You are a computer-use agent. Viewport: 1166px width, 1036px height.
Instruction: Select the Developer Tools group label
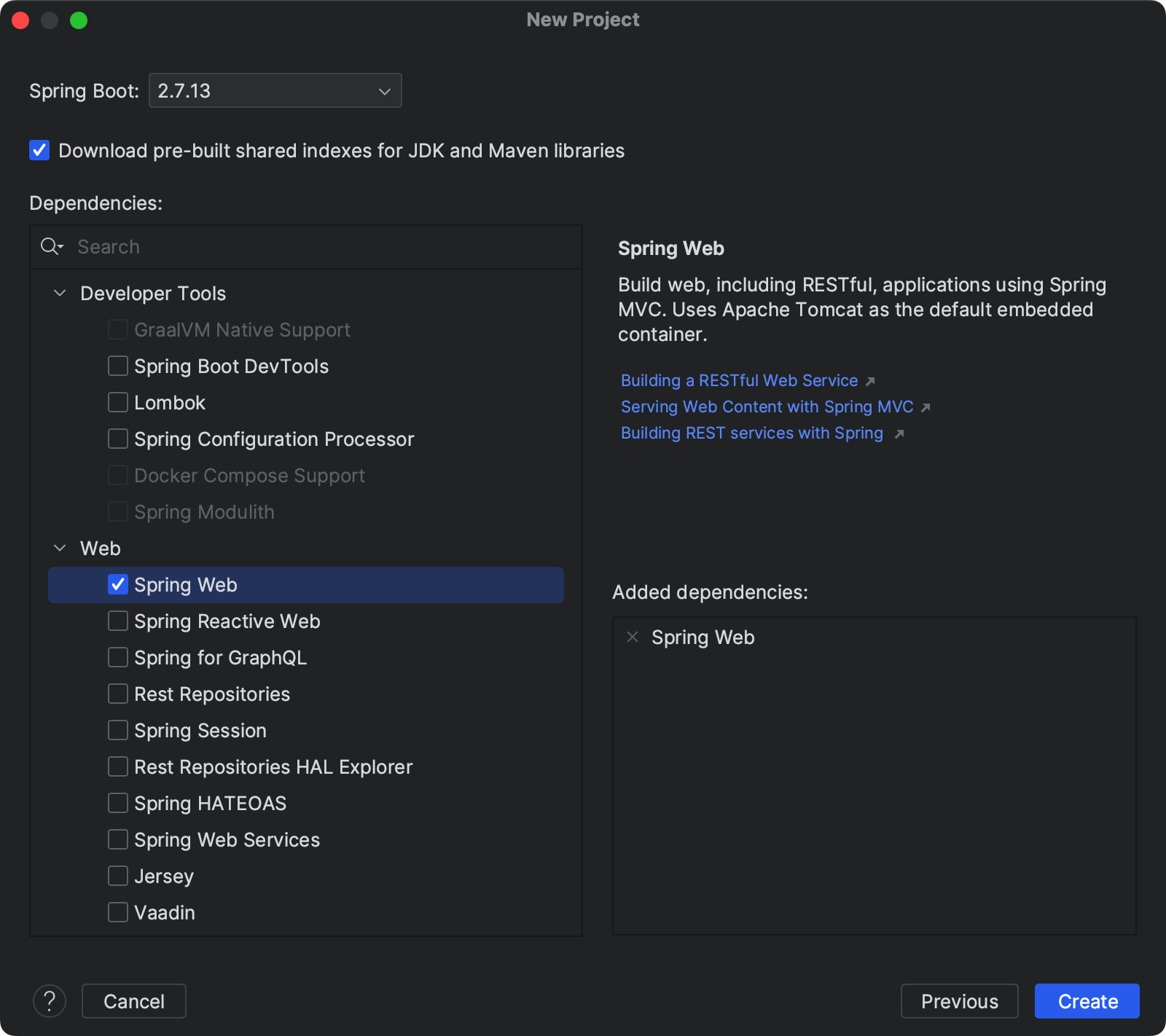(153, 294)
